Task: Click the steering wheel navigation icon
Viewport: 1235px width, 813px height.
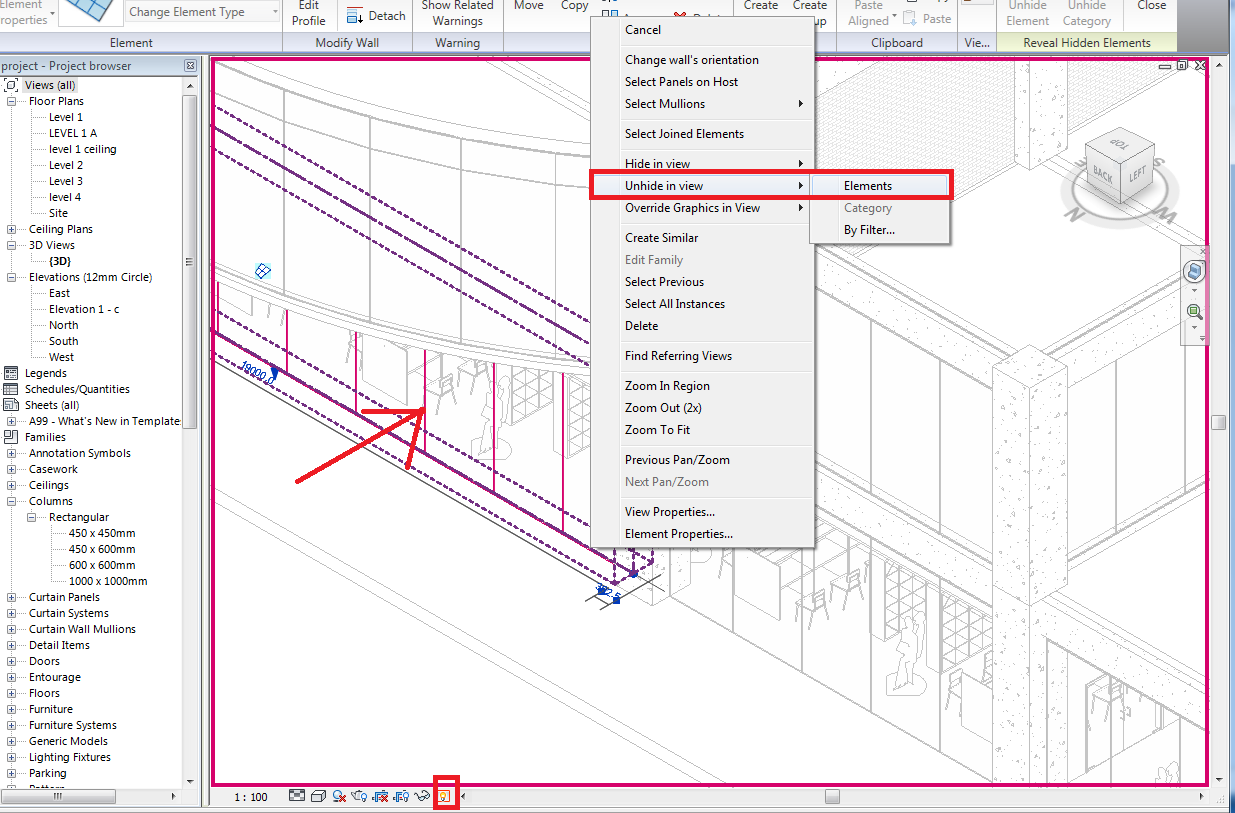Action: tap(1195, 270)
